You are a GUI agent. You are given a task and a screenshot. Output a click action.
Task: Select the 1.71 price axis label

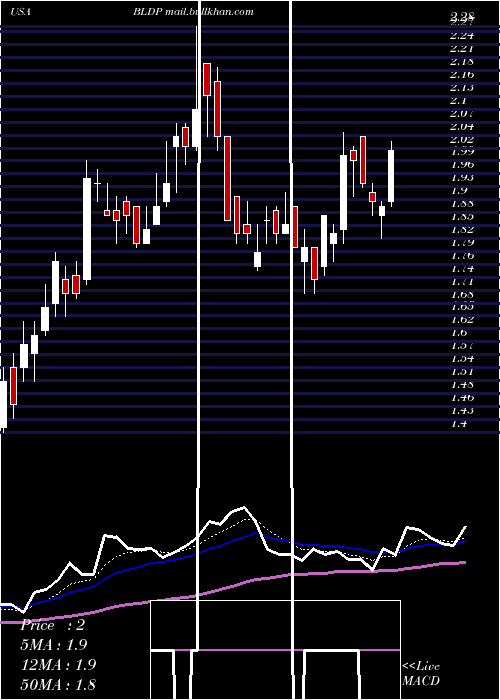coord(462,281)
